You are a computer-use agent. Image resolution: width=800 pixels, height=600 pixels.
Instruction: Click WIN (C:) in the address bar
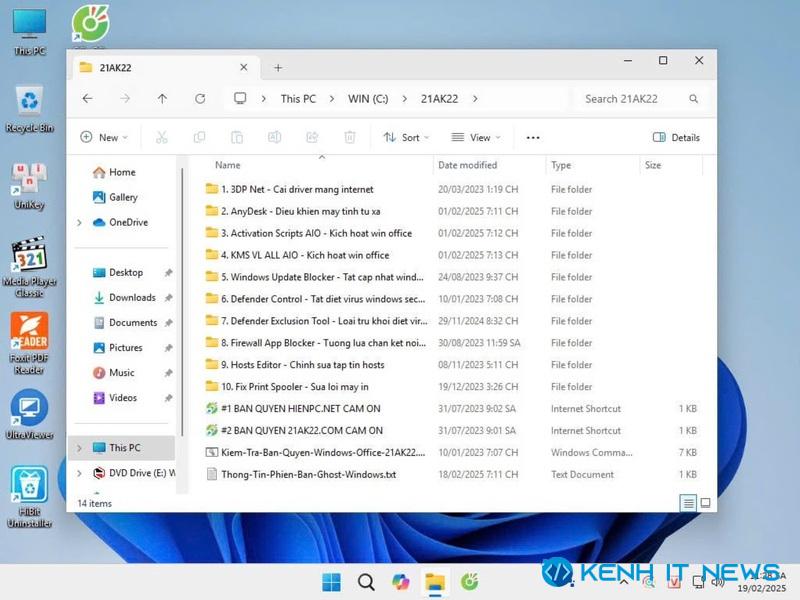click(368, 98)
